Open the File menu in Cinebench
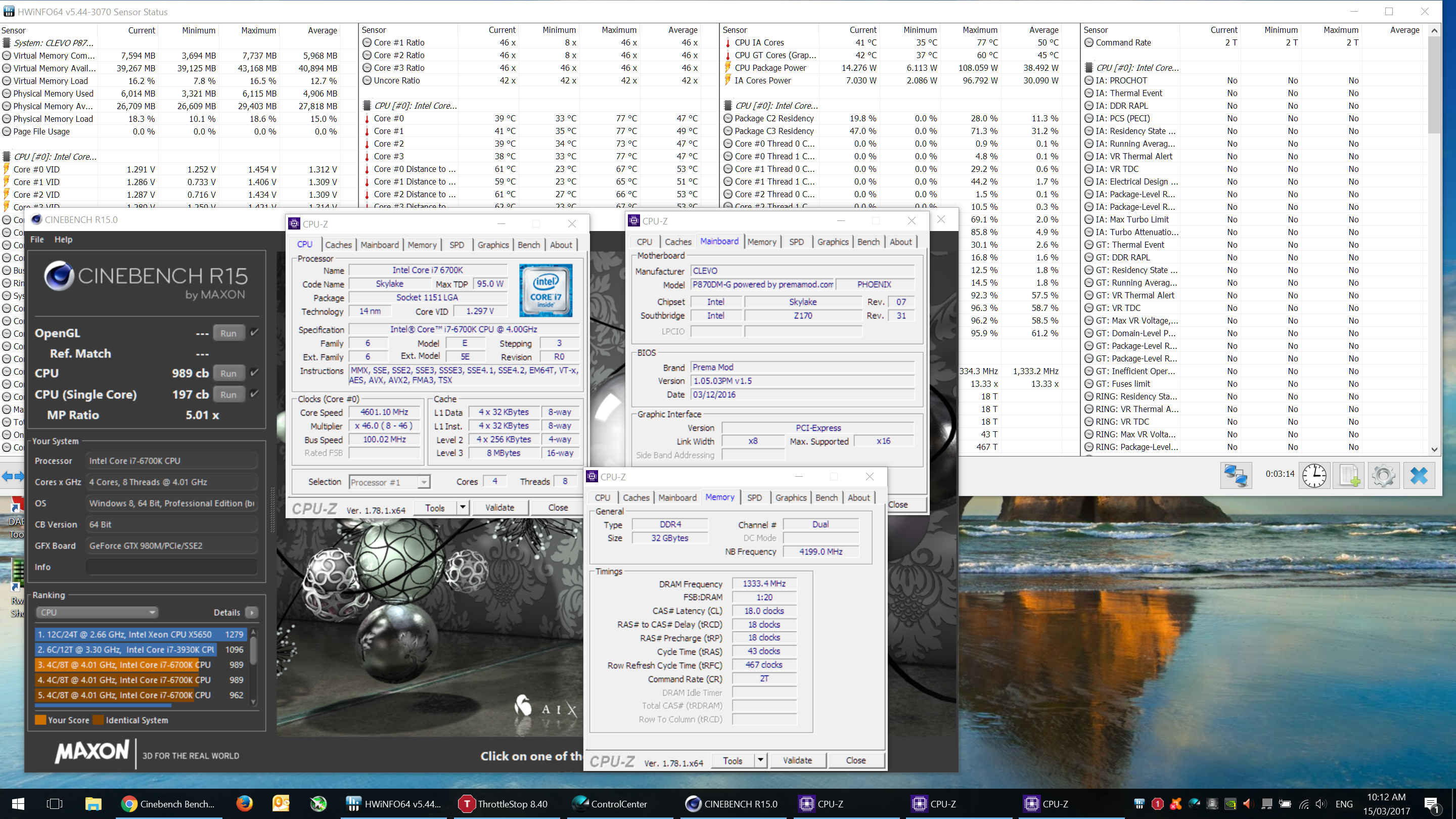Image resolution: width=1456 pixels, height=819 pixels. click(x=37, y=239)
